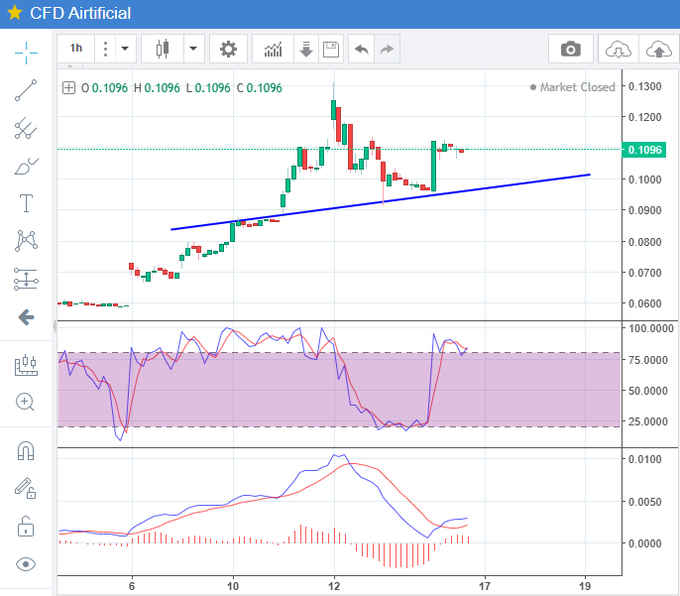Click date 17 on the time axis
The width and height of the screenshot is (680, 596).
[484, 586]
